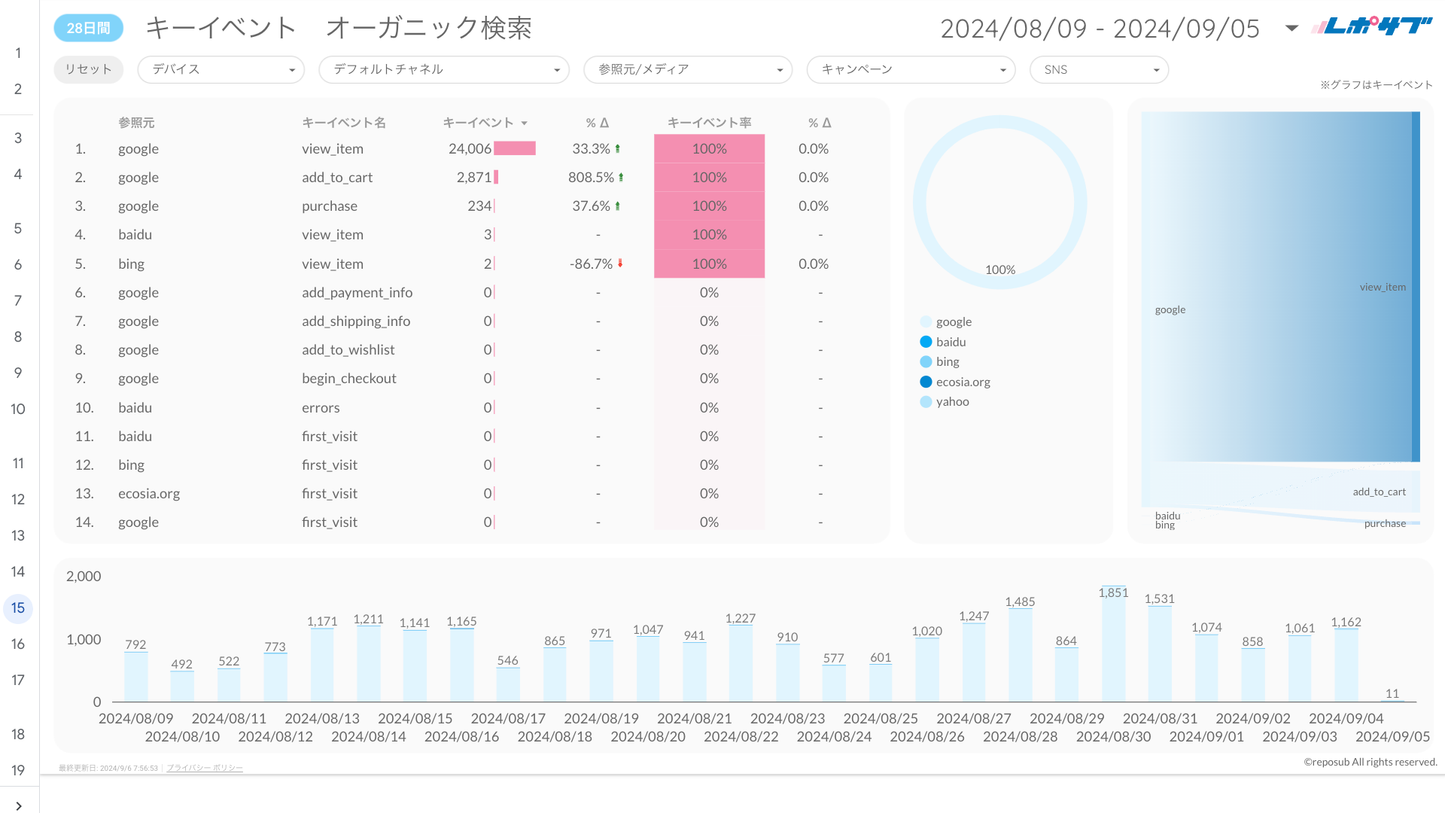Click the red down arrow in the bing row
Viewport: 1445px width, 813px height.
tap(621, 264)
